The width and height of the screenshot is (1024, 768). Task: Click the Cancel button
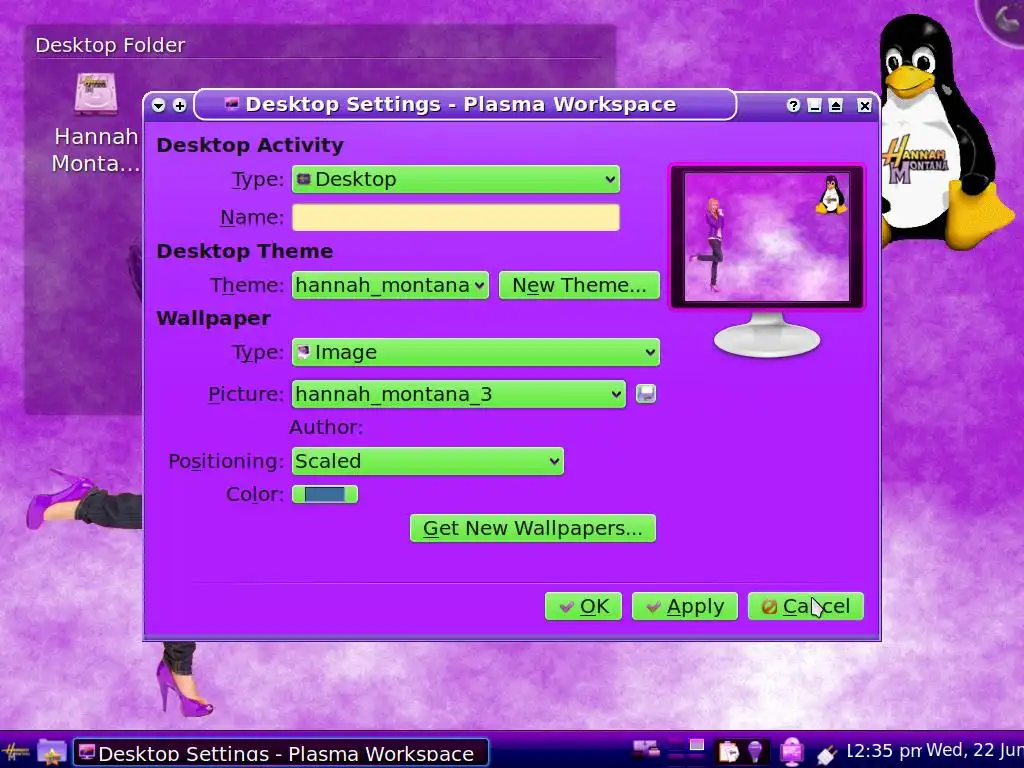click(x=806, y=607)
